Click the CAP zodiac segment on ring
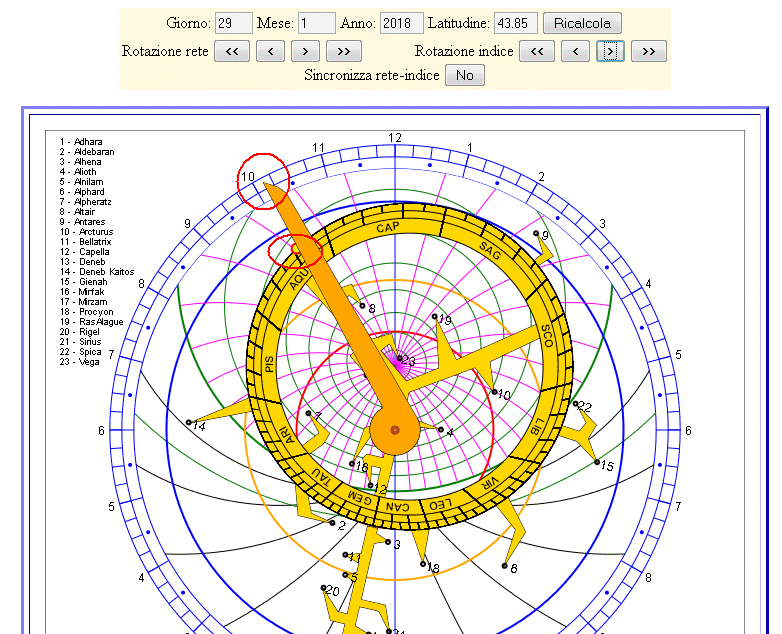This screenshot has height=634, width=782. (388, 228)
